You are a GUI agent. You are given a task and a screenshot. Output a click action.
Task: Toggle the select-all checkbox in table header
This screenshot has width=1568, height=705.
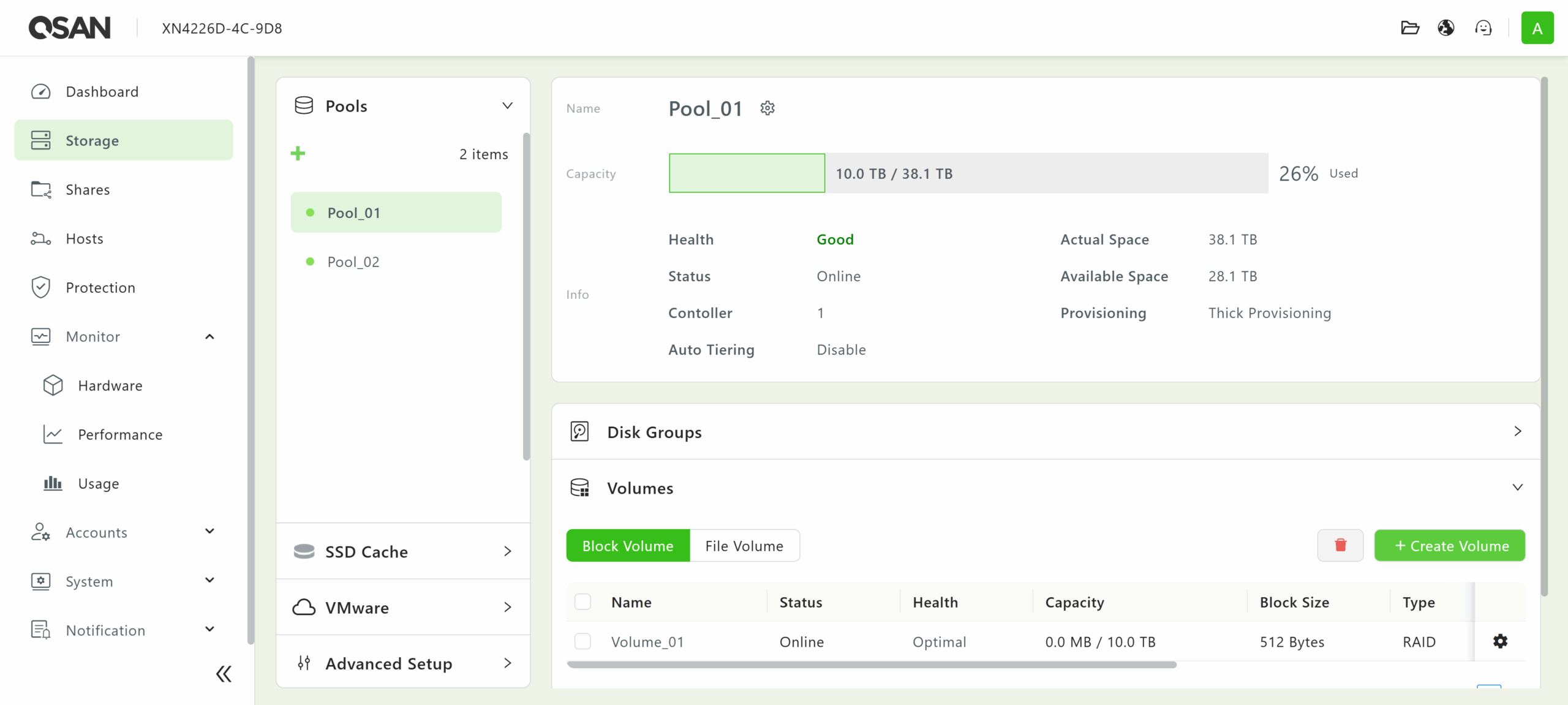click(582, 602)
